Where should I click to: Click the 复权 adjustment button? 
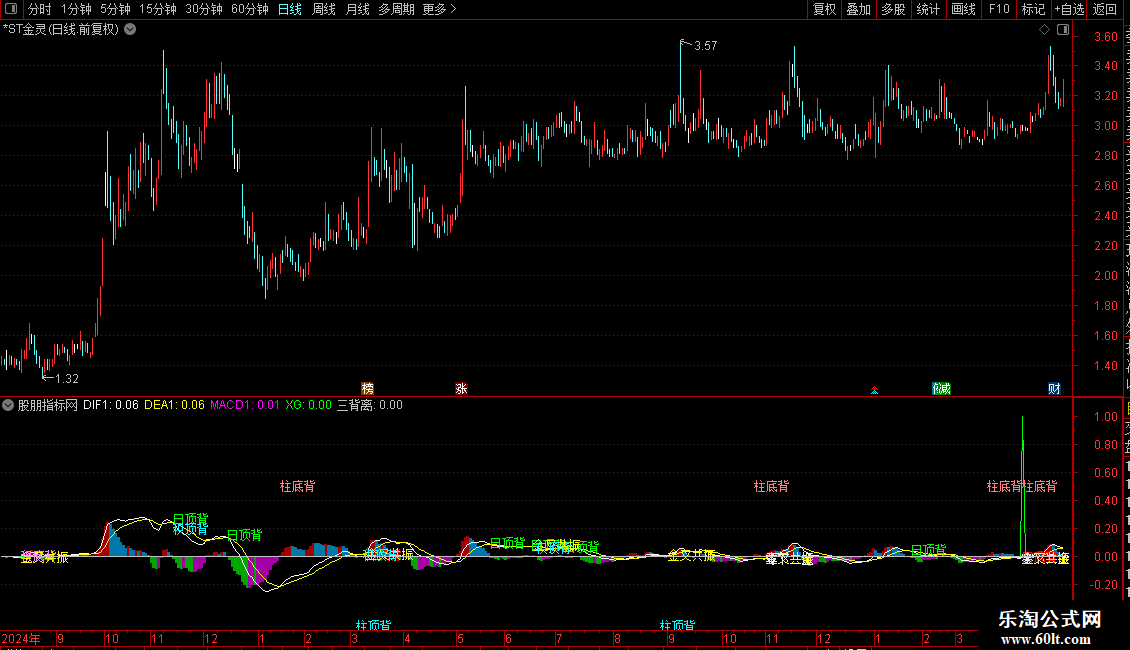[824, 9]
